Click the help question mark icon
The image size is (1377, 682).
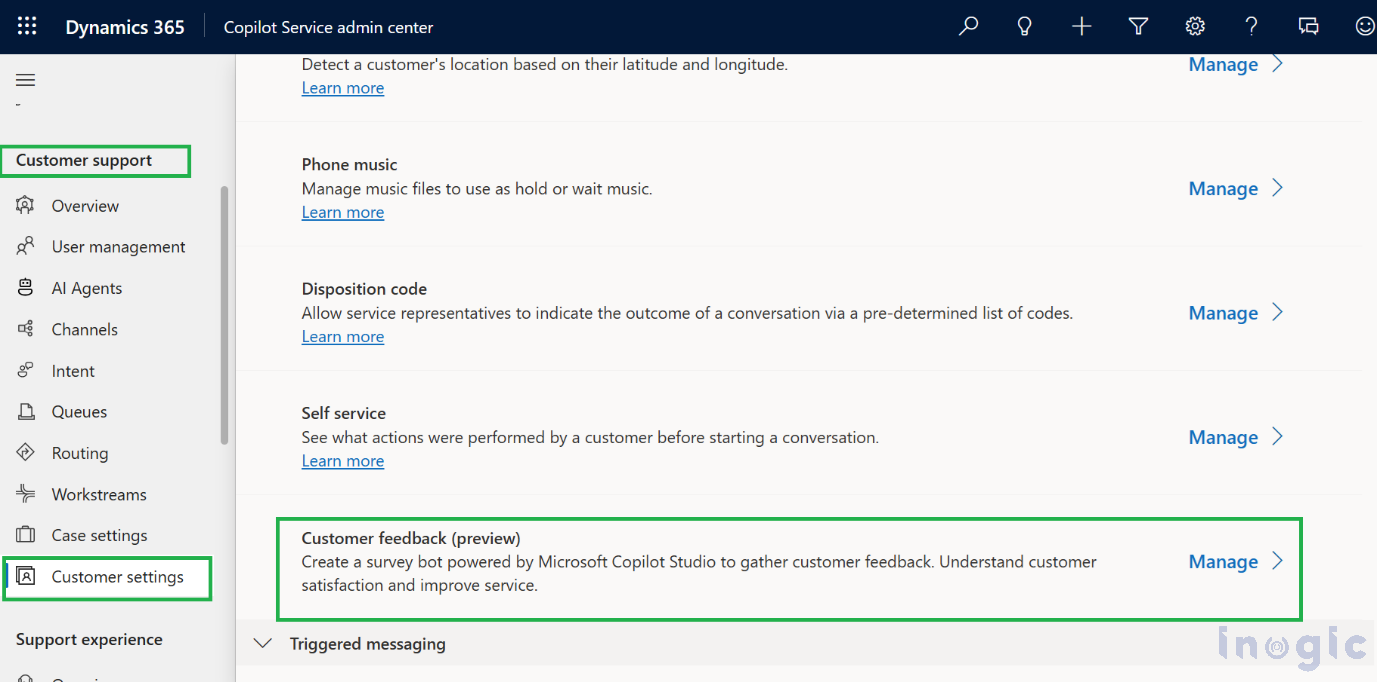point(1251,27)
